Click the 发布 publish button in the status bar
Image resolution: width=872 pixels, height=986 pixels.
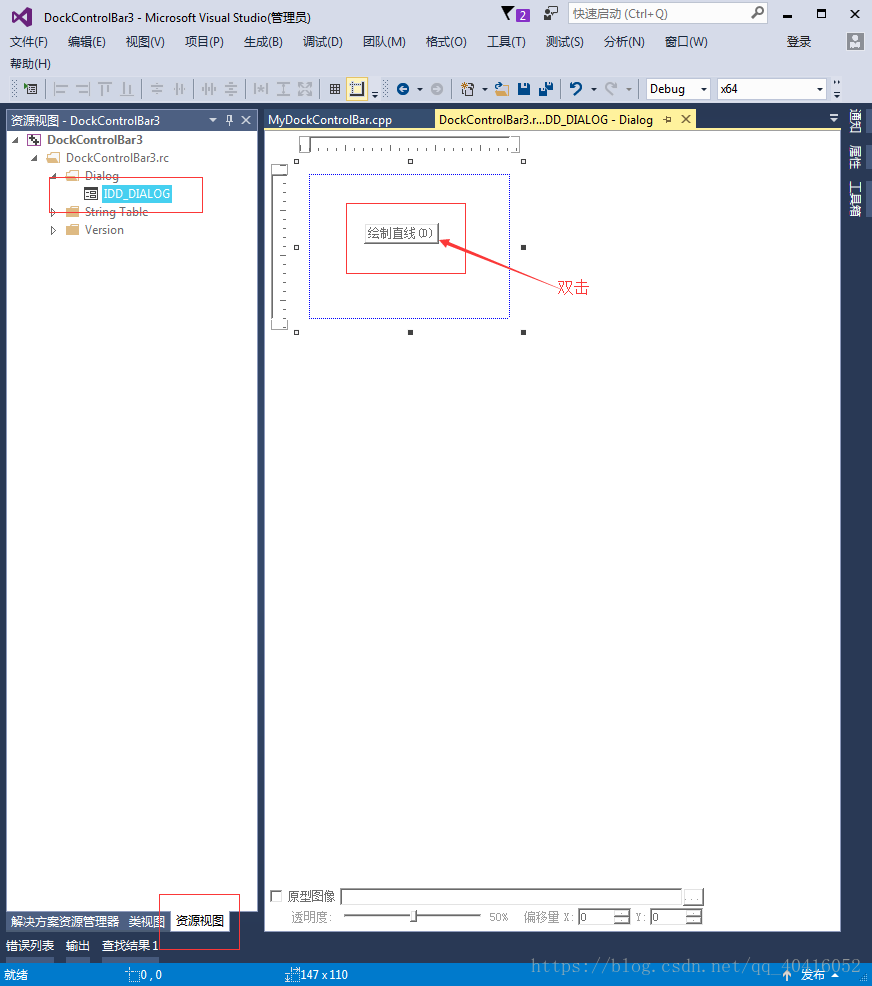click(x=812, y=975)
